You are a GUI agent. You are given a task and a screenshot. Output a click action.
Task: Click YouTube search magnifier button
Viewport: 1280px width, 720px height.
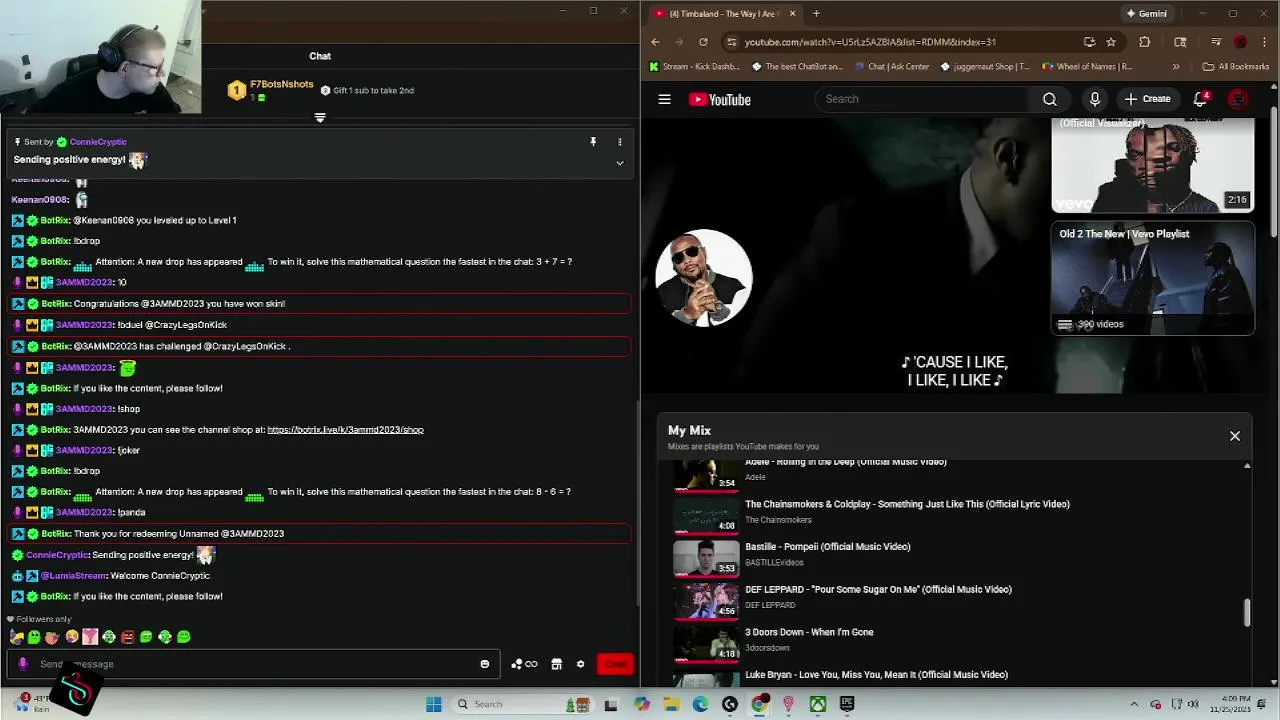tap(1050, 99)
